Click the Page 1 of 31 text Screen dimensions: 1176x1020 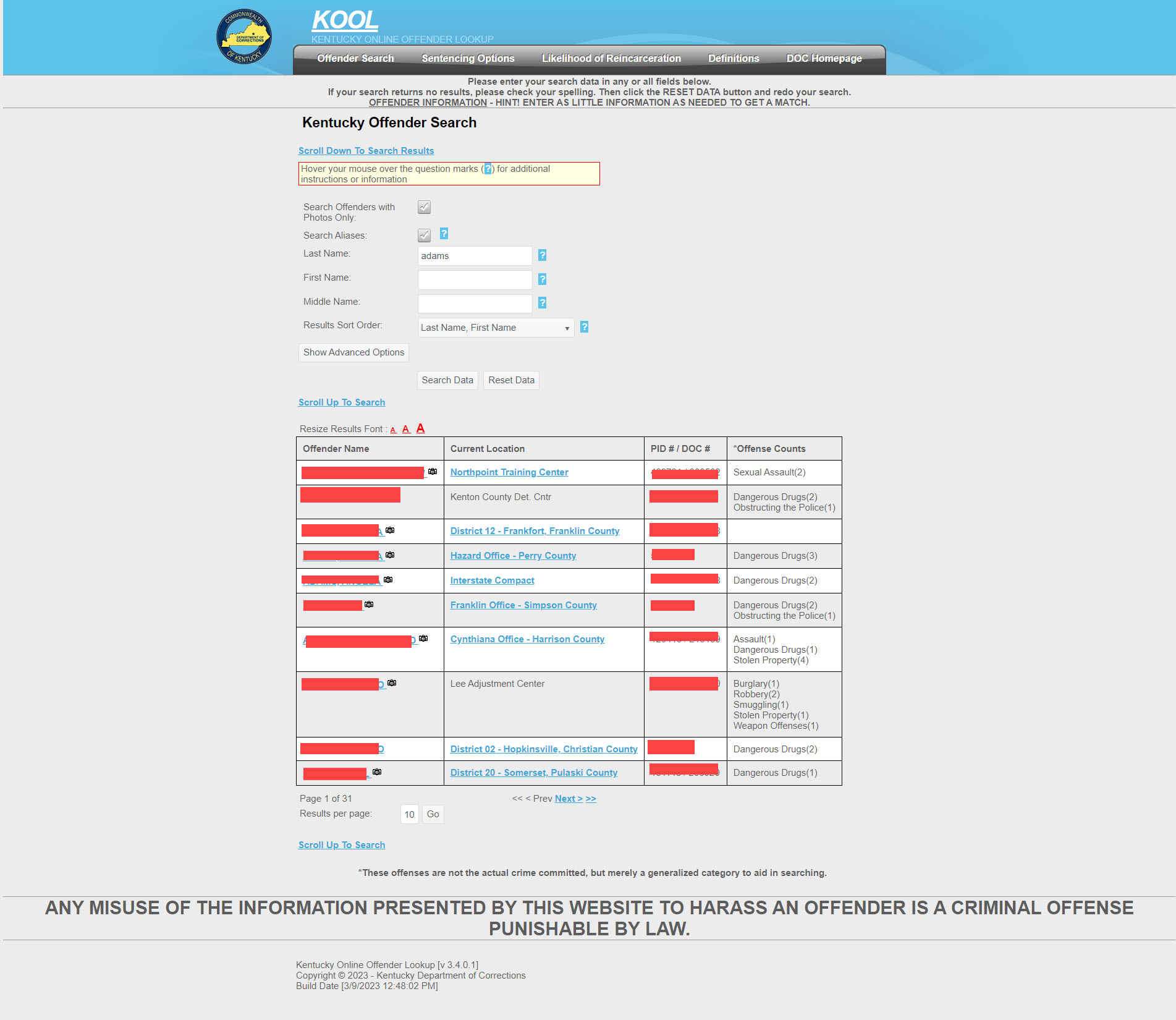pyautogui.click(x=326, y=799)
